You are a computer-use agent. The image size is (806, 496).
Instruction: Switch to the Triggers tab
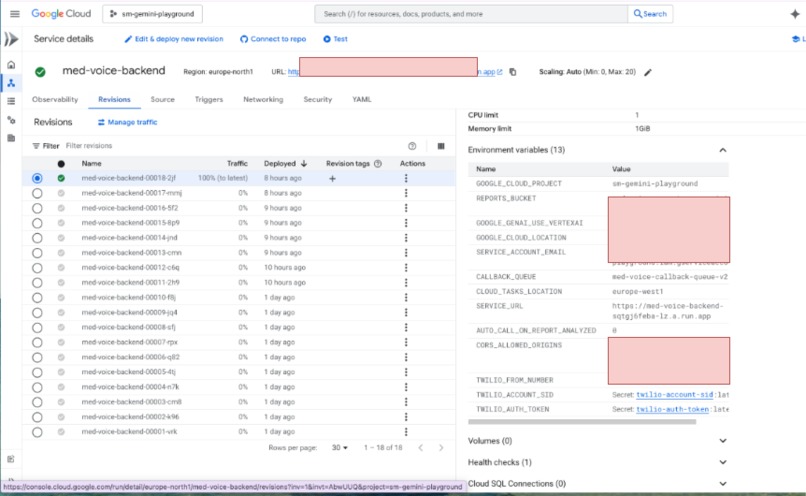point(209,99)
